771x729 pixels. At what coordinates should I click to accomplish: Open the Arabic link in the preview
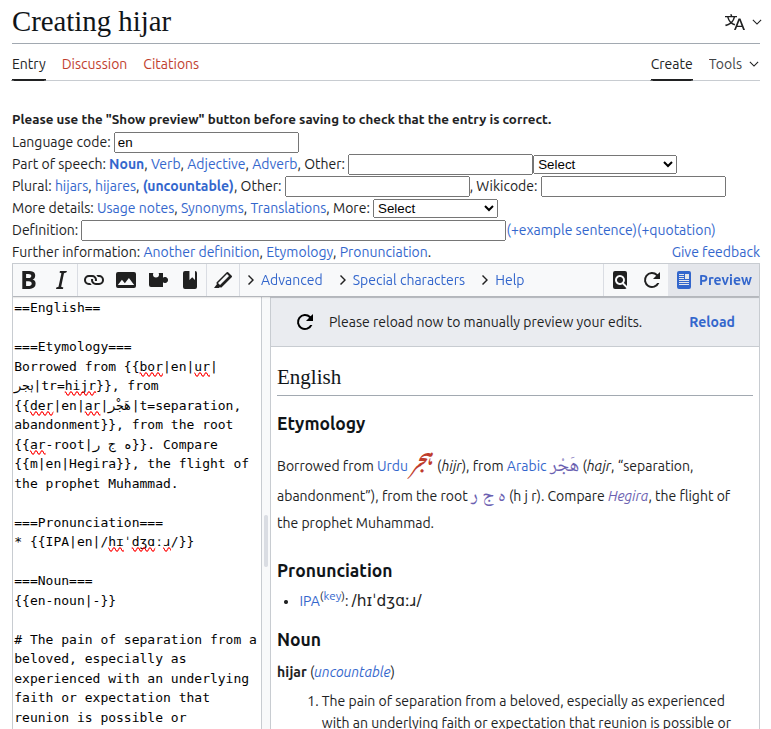pos(527,466)
